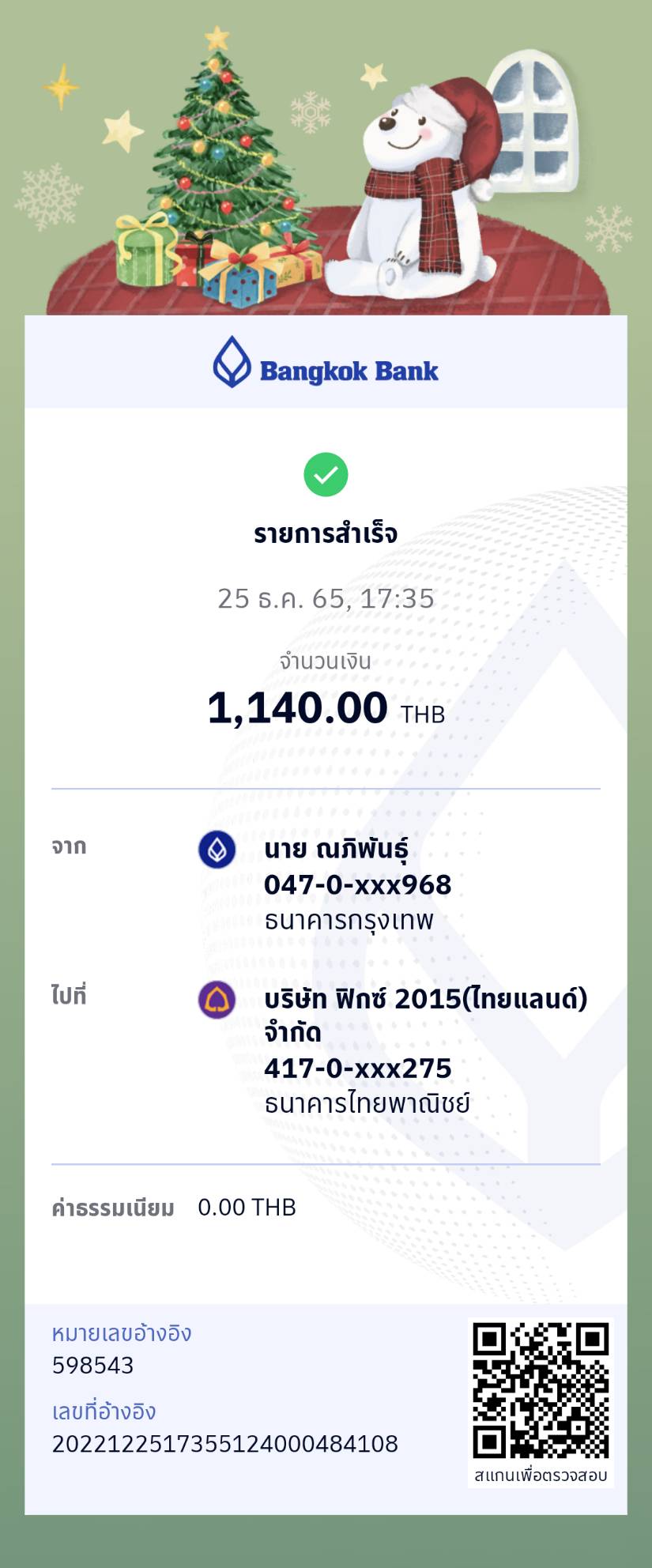
Task: Click the 0.00 THB fee value
Action: pos(247,1208)
